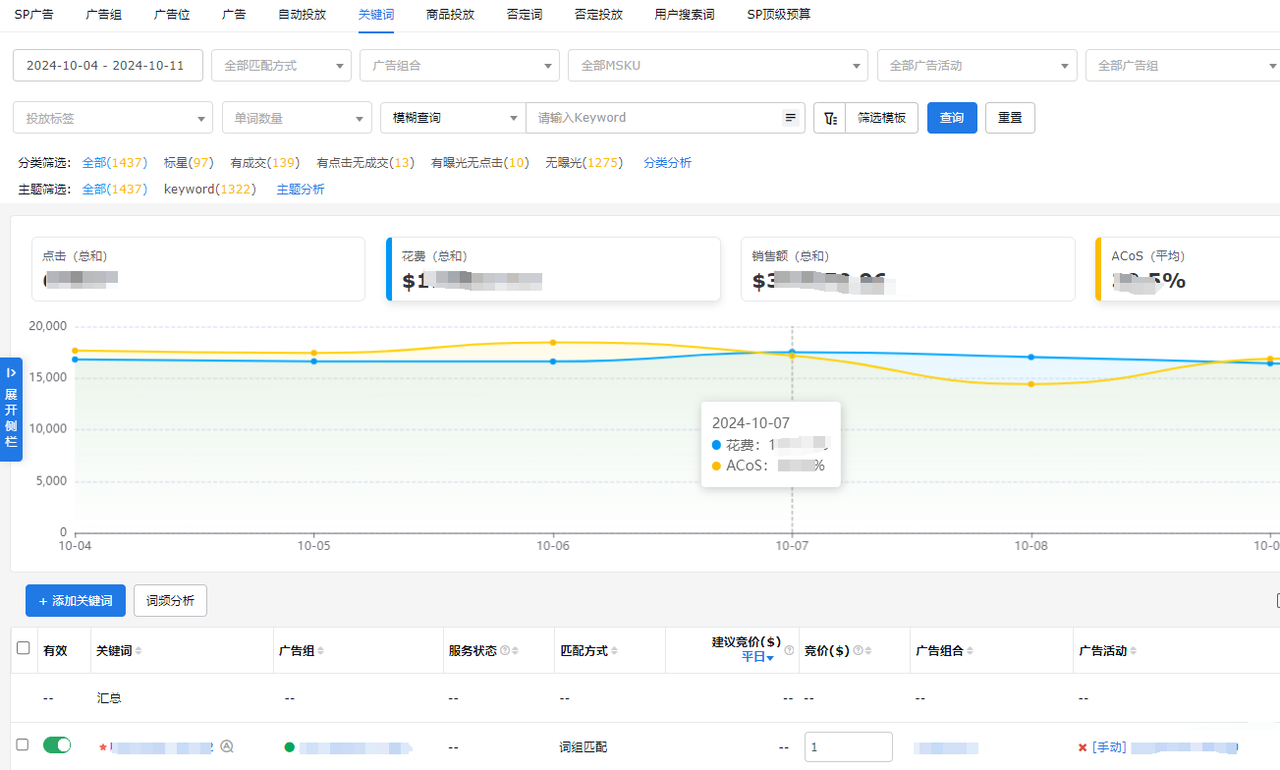This screenshot has width=1280, height=770.
Task: Filter by 无曝光(1275)
Action: point(584,162)
